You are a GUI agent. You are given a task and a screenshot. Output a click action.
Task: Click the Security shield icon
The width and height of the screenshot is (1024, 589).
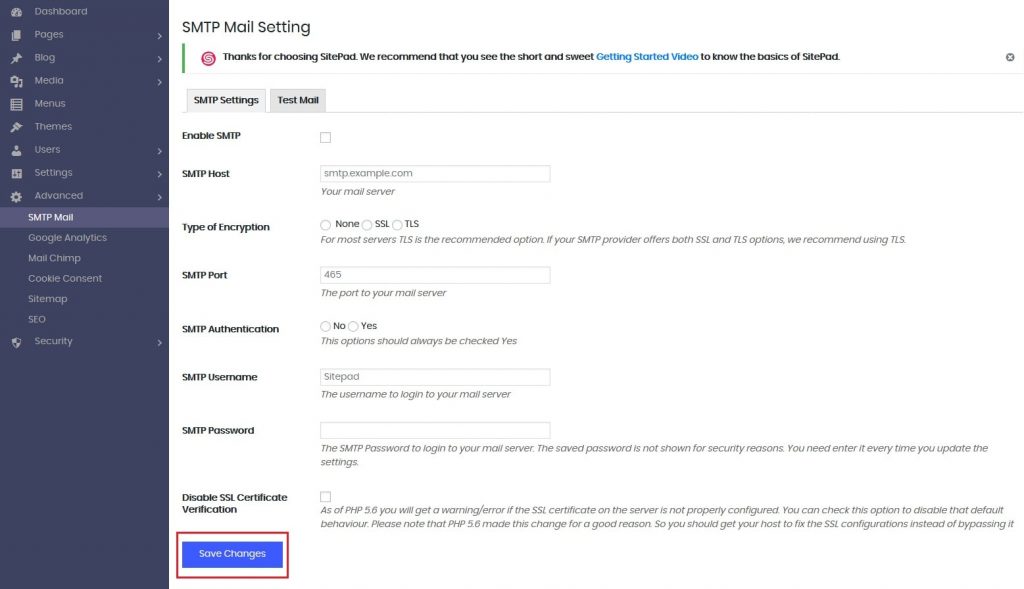point(16,342)
